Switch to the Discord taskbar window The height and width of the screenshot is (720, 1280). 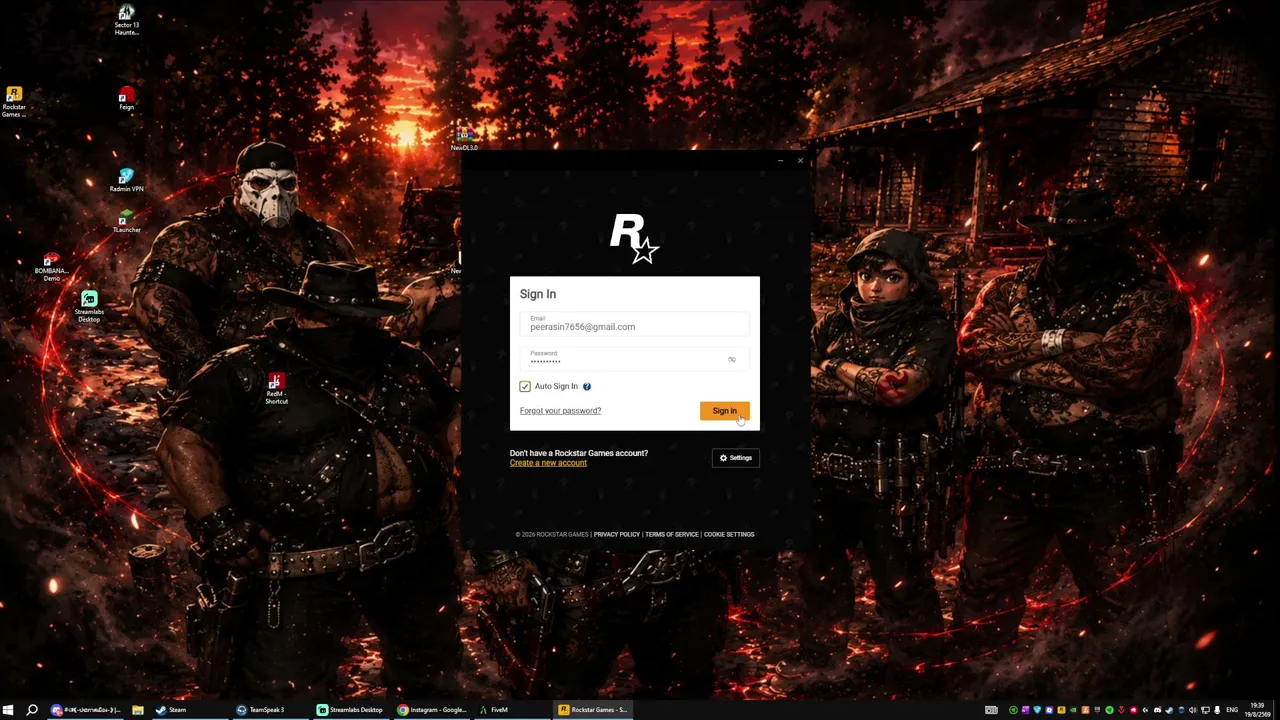click(86, 710)
